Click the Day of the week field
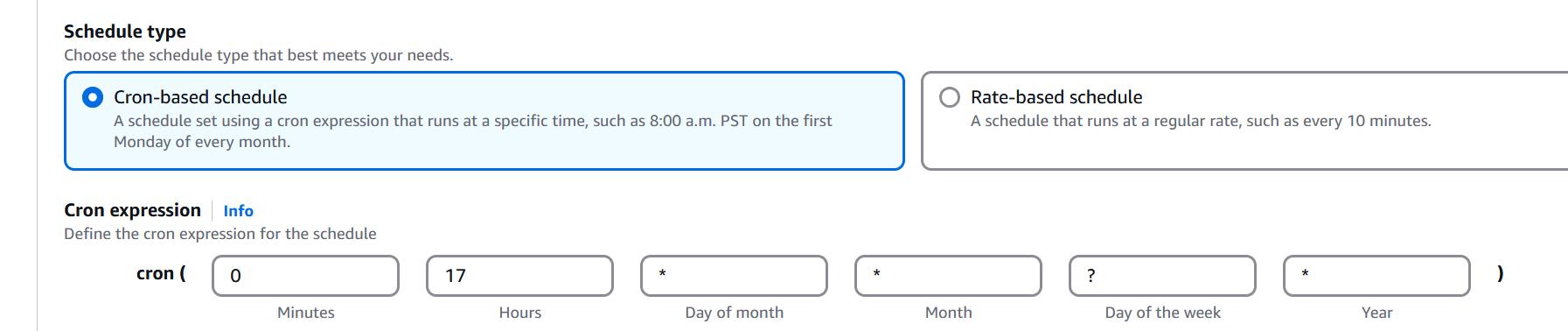Image resolution: width=1568 pixels, height=331 pixels. click(x=1162, y=276)
